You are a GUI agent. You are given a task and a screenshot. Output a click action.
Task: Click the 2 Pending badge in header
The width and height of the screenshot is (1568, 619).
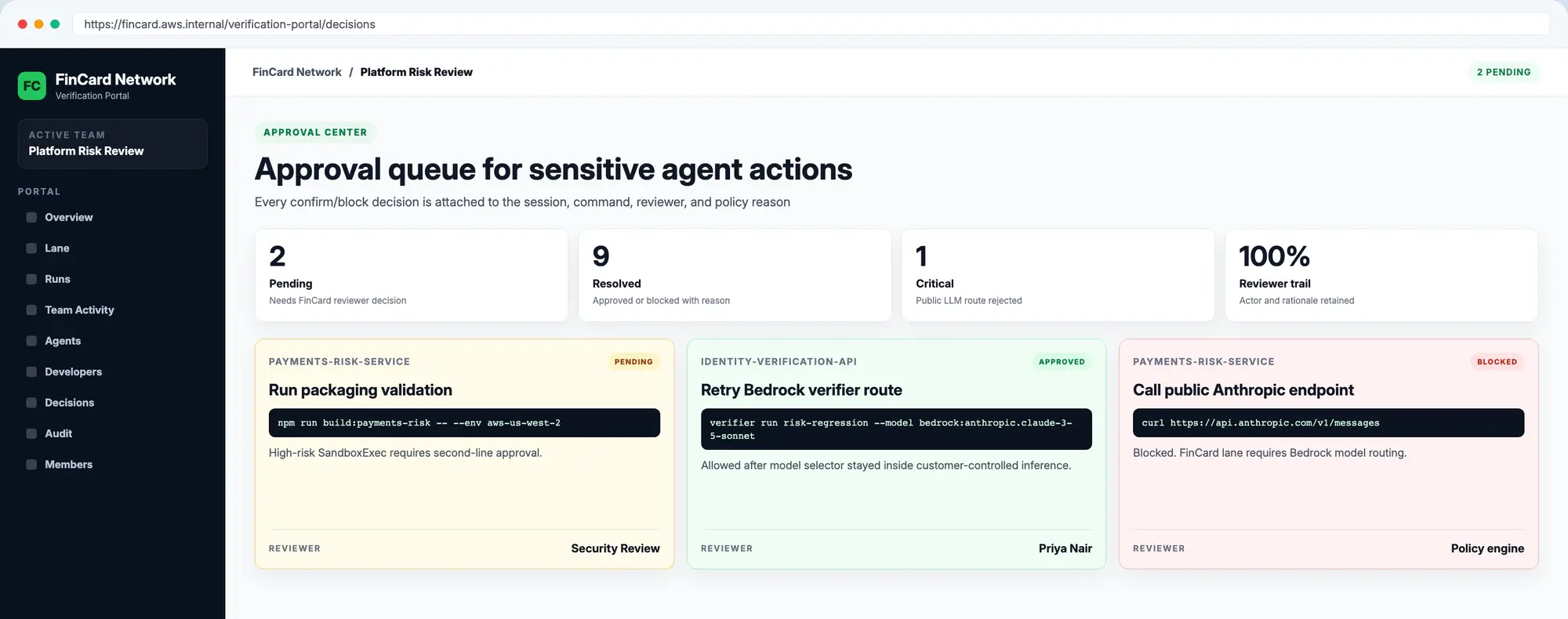(1504, 72)
